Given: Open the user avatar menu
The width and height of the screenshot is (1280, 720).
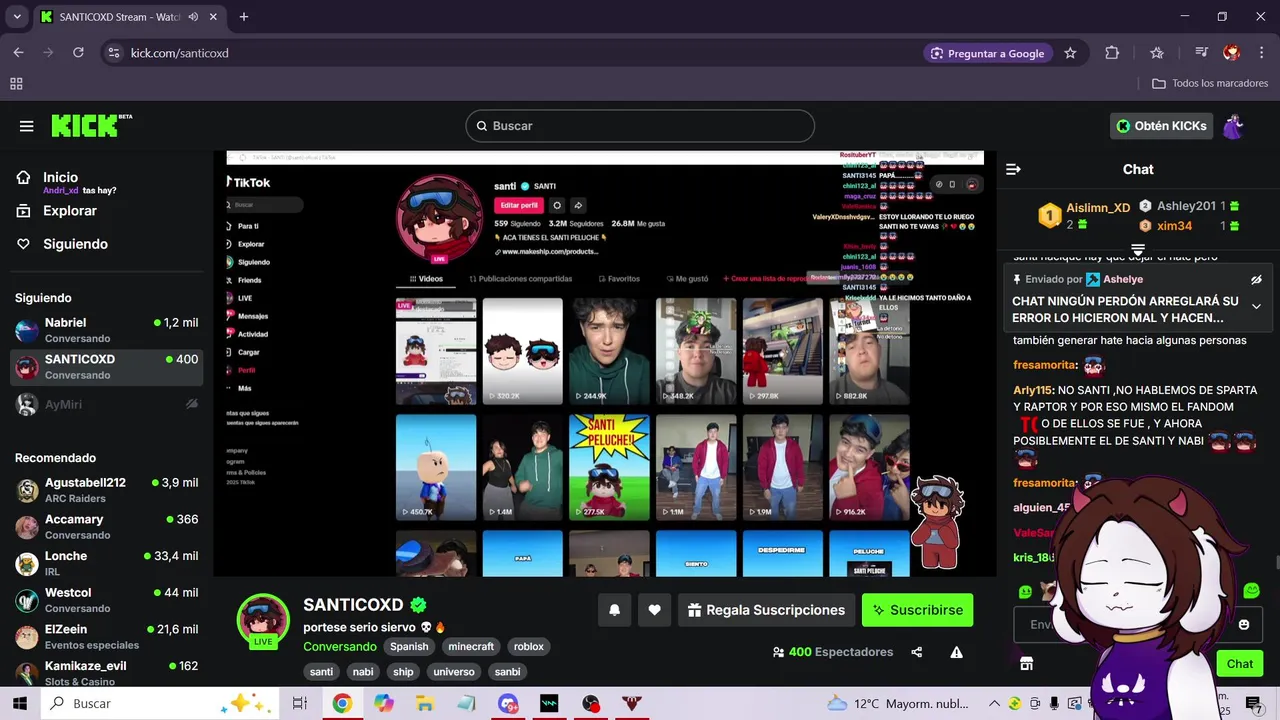Looking at the screenshot, I should (x=1233, y=126).
